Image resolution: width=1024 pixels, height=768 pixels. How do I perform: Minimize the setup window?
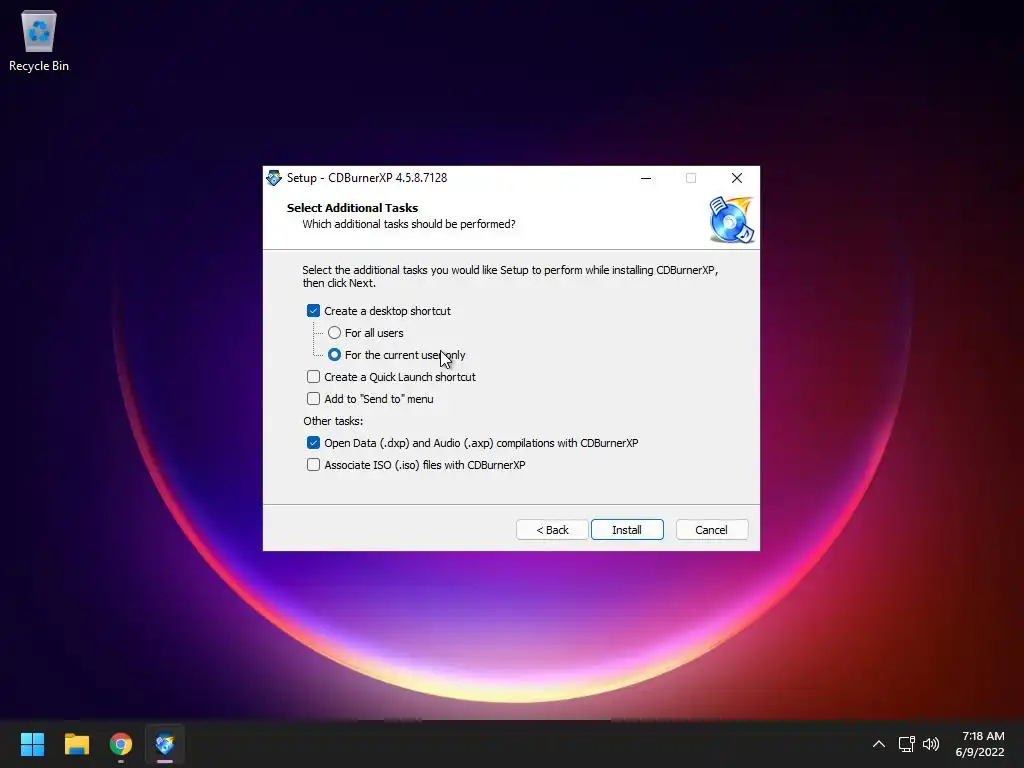click(x=646, y=178)
